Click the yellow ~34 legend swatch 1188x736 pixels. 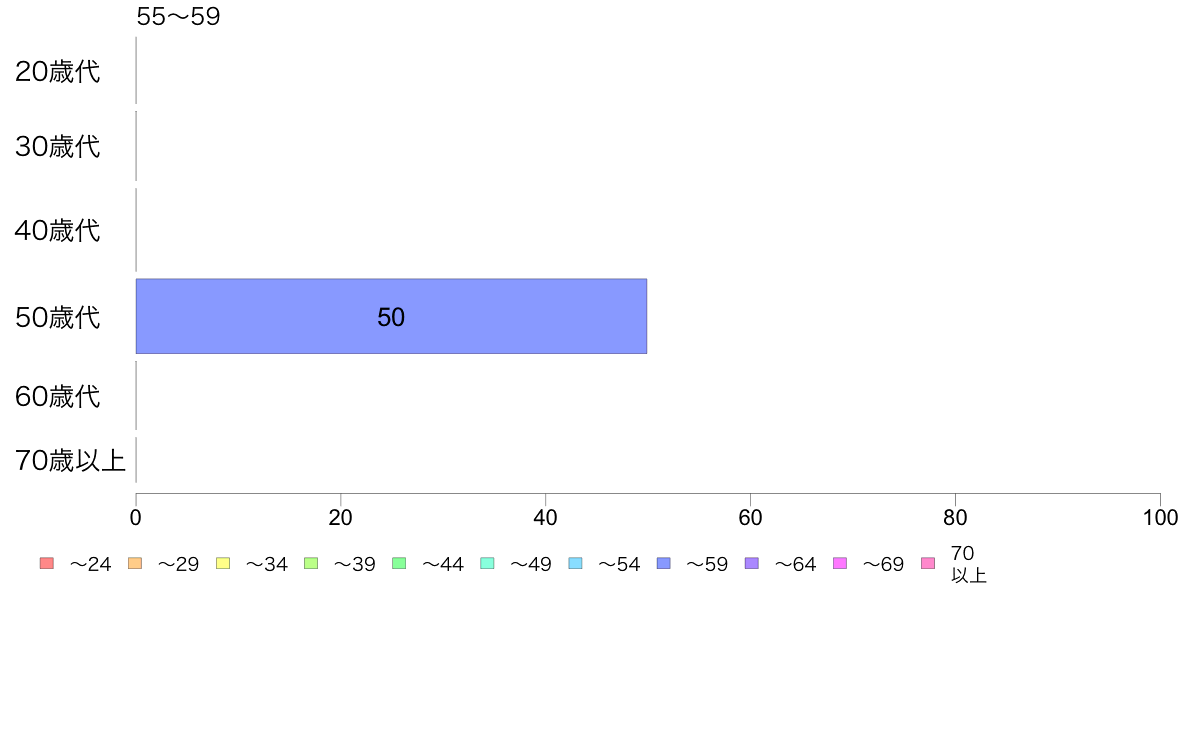pyautogui.click(x=223, y=563)
